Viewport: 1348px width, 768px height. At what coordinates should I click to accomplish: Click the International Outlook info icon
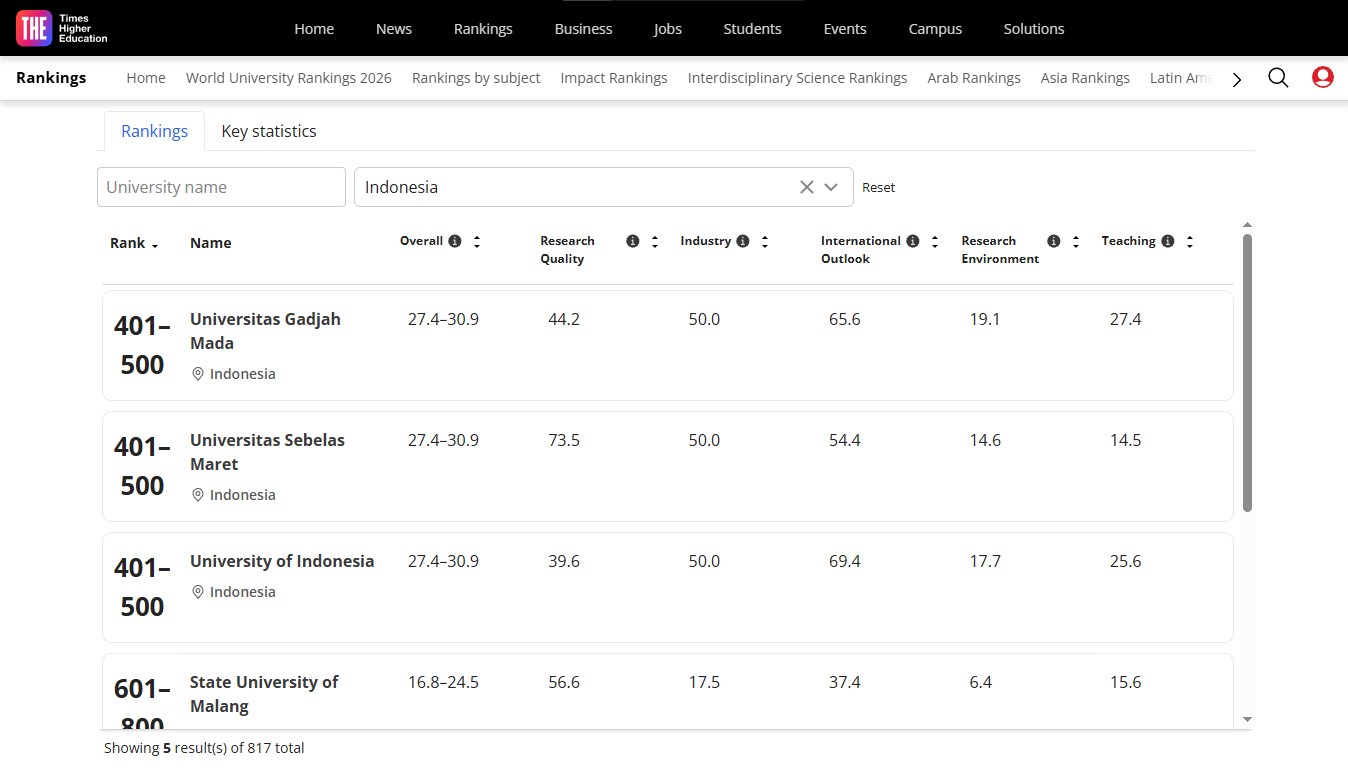click(x=912, y=242)
